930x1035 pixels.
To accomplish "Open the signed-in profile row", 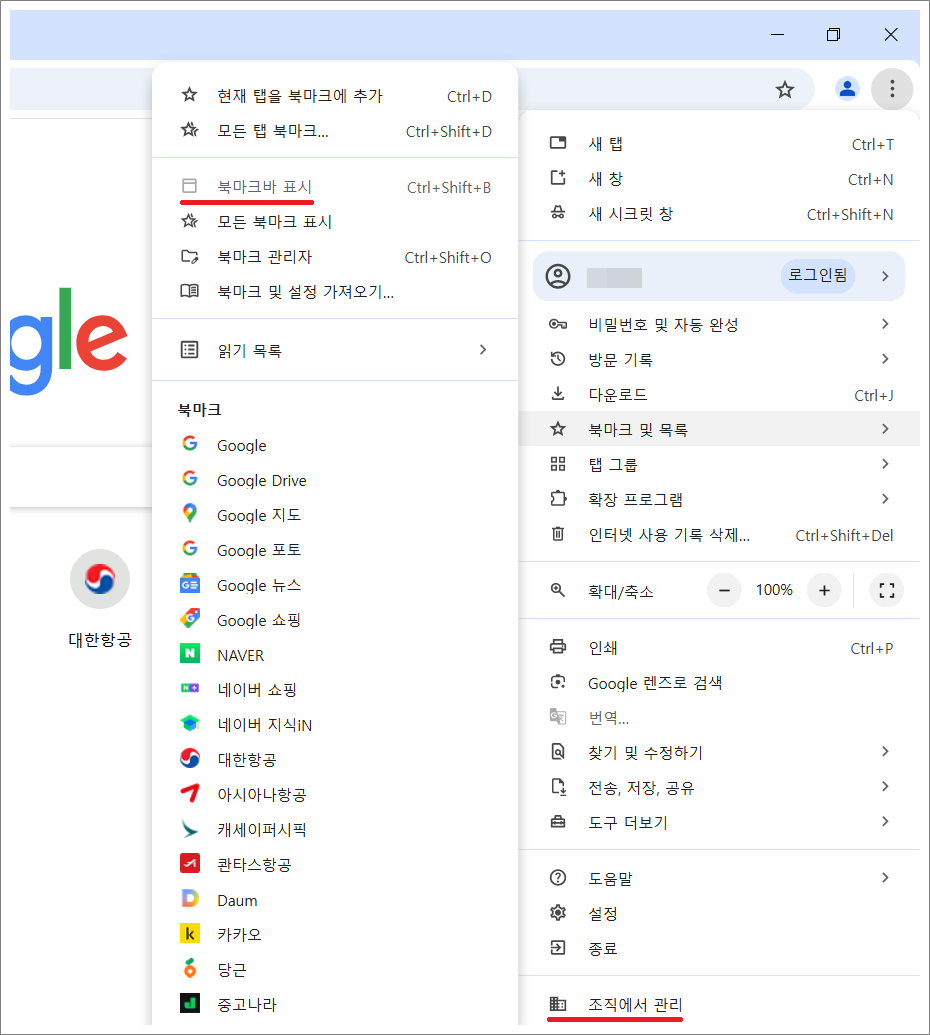I will tap(719, 276).
